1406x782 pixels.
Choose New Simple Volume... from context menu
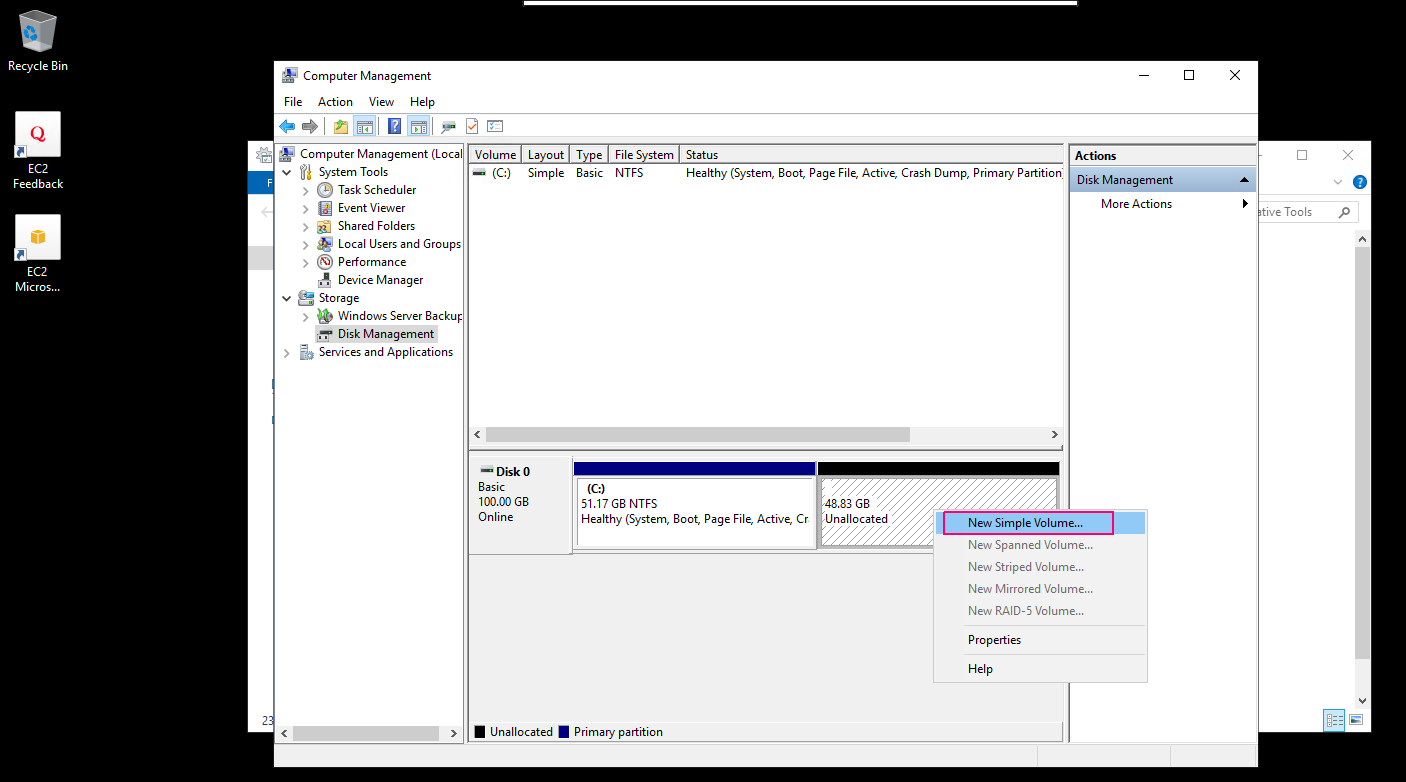[1040, 523]
